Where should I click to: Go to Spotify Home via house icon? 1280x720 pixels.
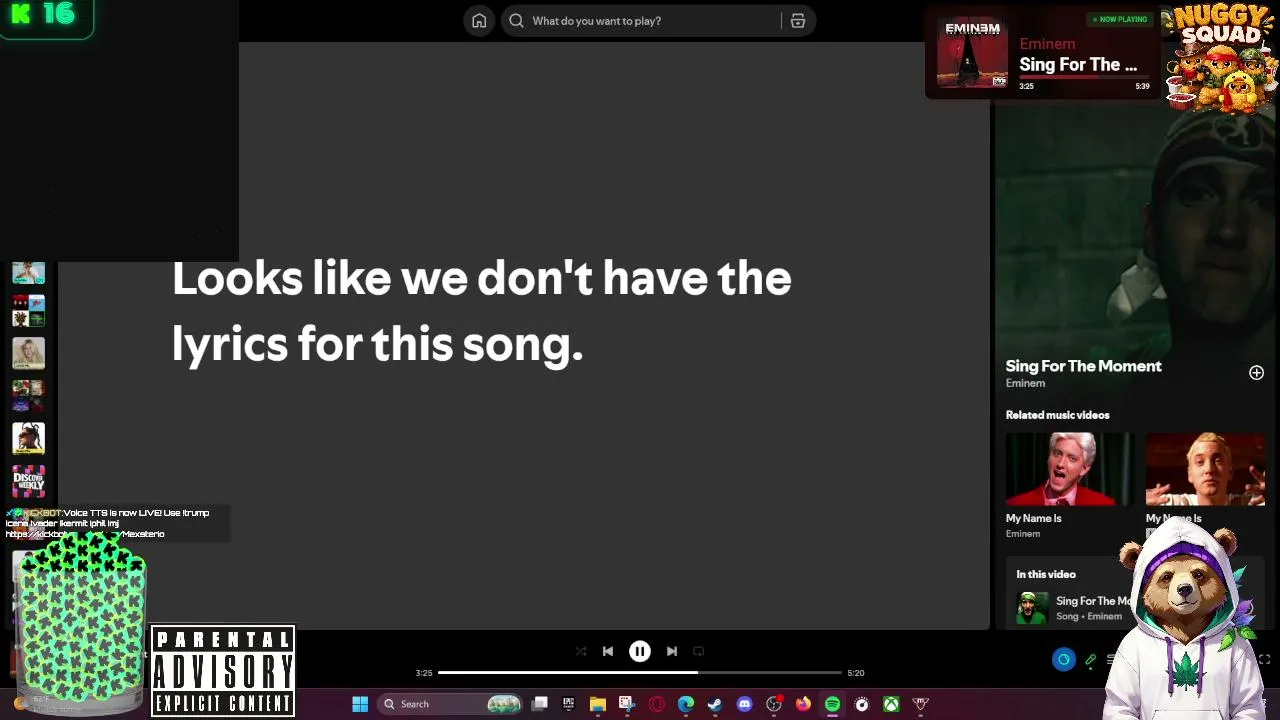tap(479, 21)
